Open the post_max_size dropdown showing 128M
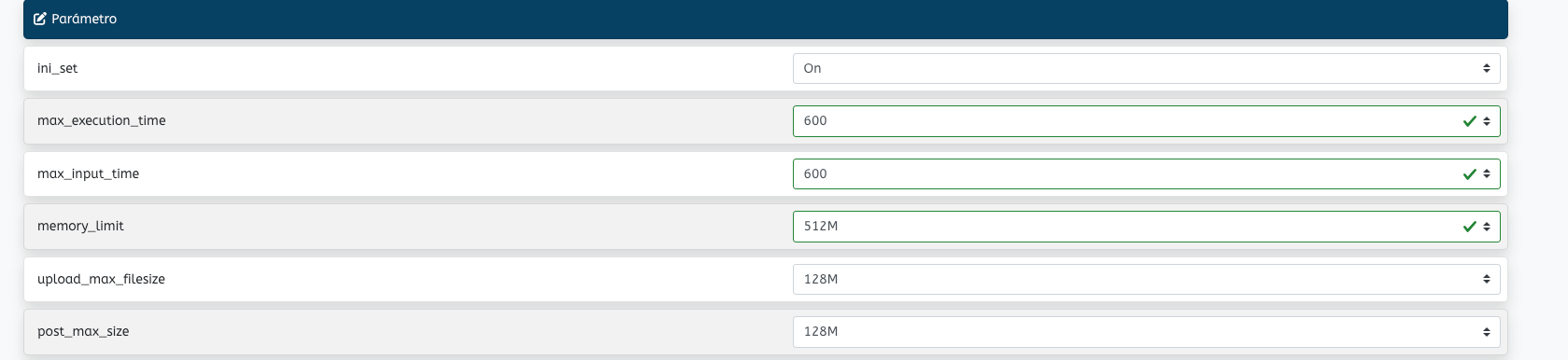The width and height of the screenshot is (1568, 360). [1146, 331]
